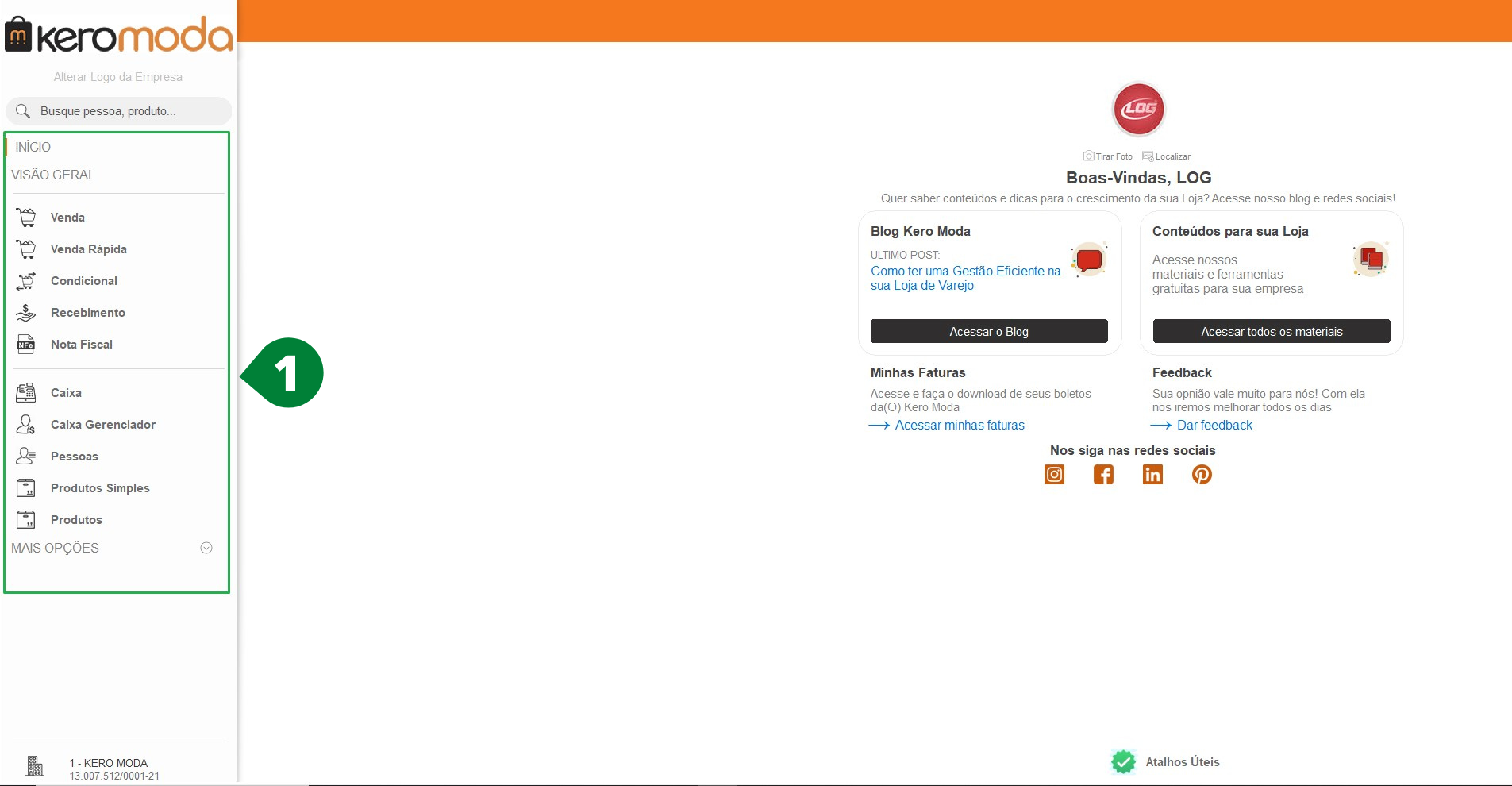The width and height of the screenshot is (1512, 786).
Task: Select the INÍCIO menu item
Action: point(33,147)
